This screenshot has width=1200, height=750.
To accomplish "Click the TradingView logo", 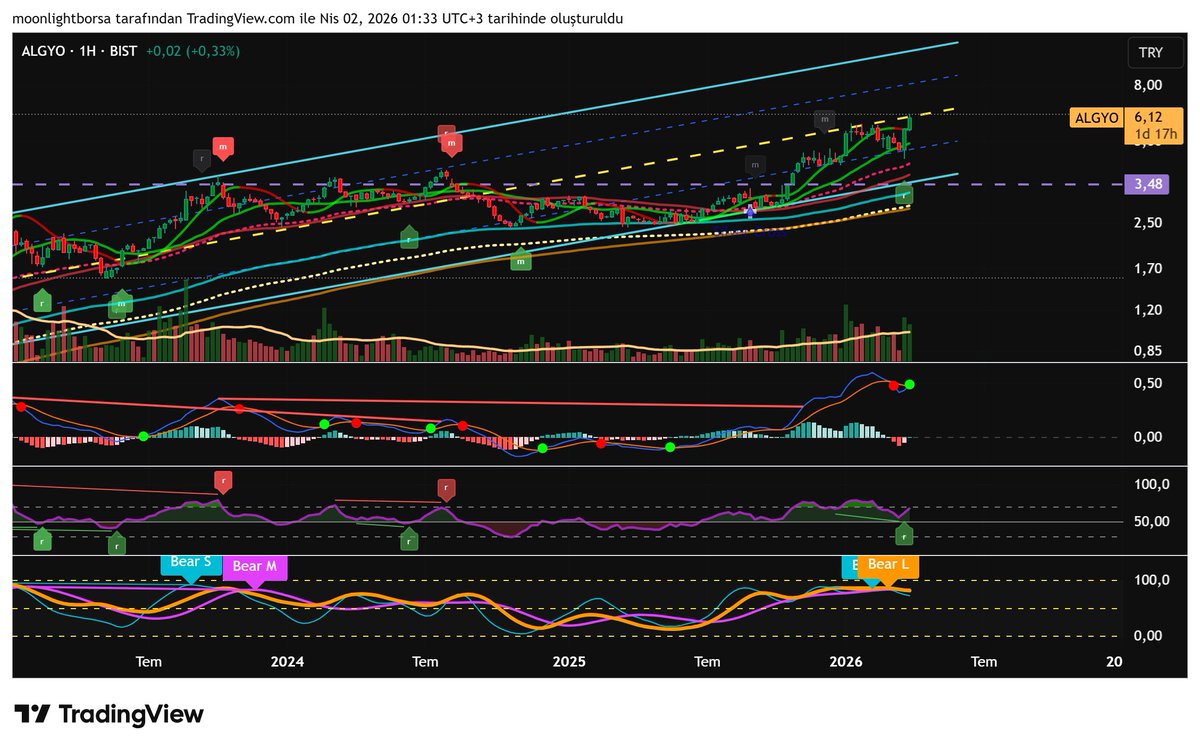I will click(x=110, y=714).
